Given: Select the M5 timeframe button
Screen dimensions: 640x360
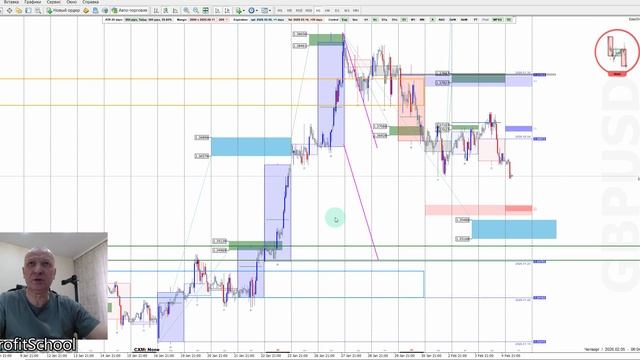Looking at the screenshot, I should (289, 10).
